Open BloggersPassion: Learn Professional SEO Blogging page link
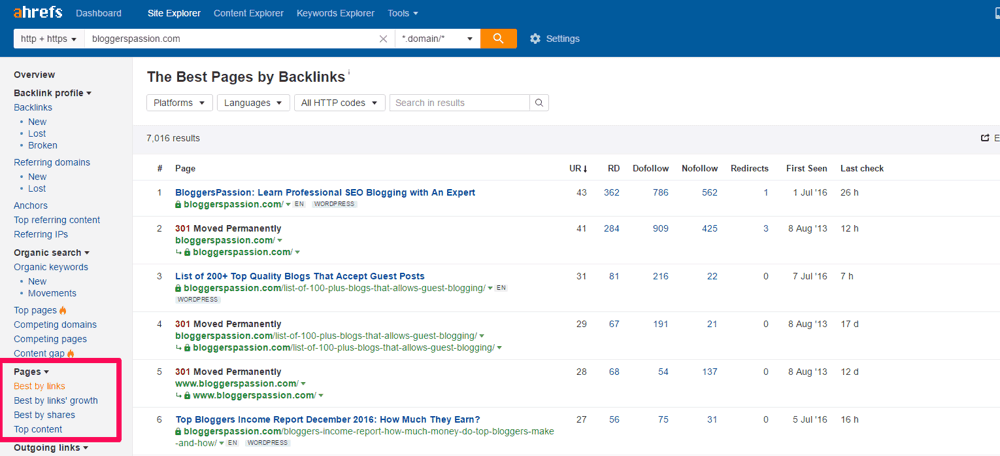The height and width of the screenshot is (456, 1000). pyautogui.click(x=325, y=193)
